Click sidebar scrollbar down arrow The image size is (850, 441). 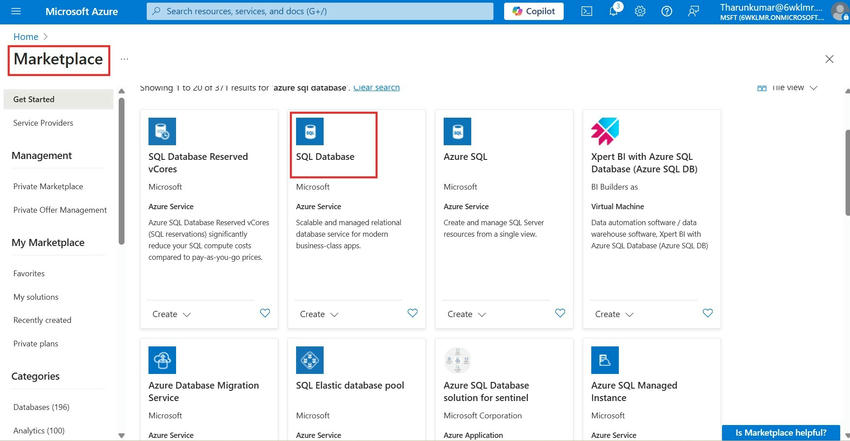(121, 435)
